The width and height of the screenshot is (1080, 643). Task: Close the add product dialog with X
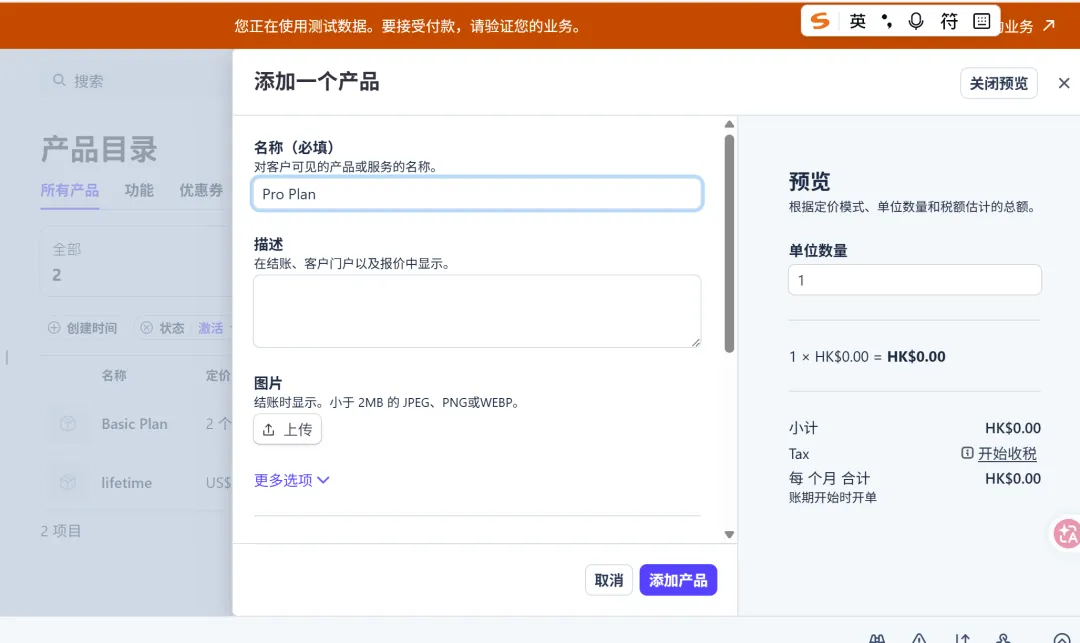(x=1063, y=83)
